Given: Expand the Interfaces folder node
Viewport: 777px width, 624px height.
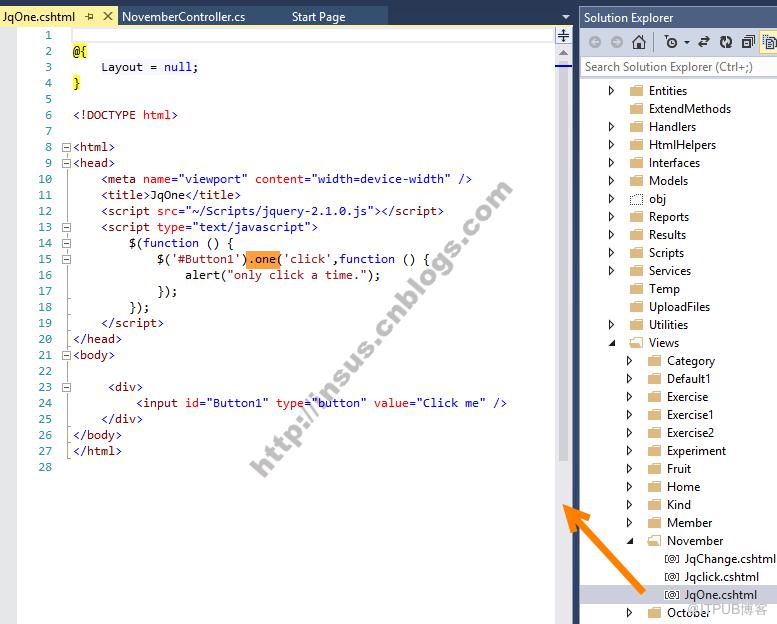Looking at the screenshot, I should click(611, 163).
